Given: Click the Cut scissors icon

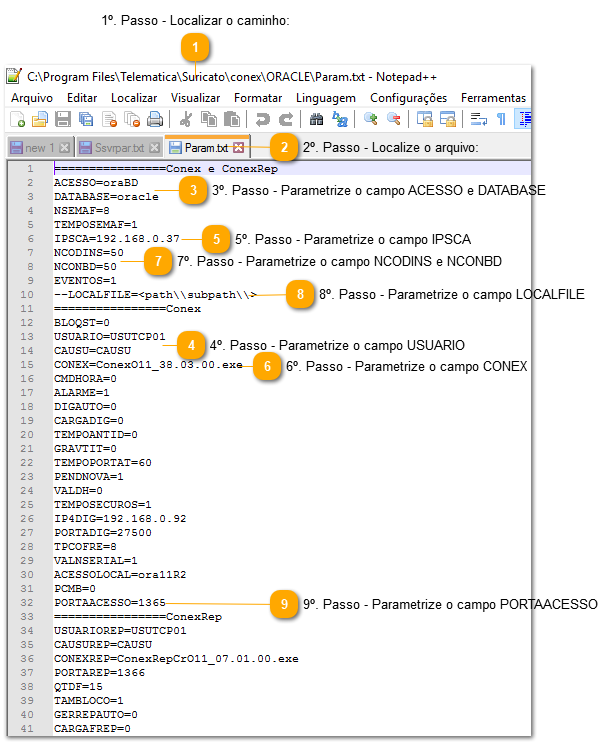Looking at the screenshot, I should coord(186,120).
